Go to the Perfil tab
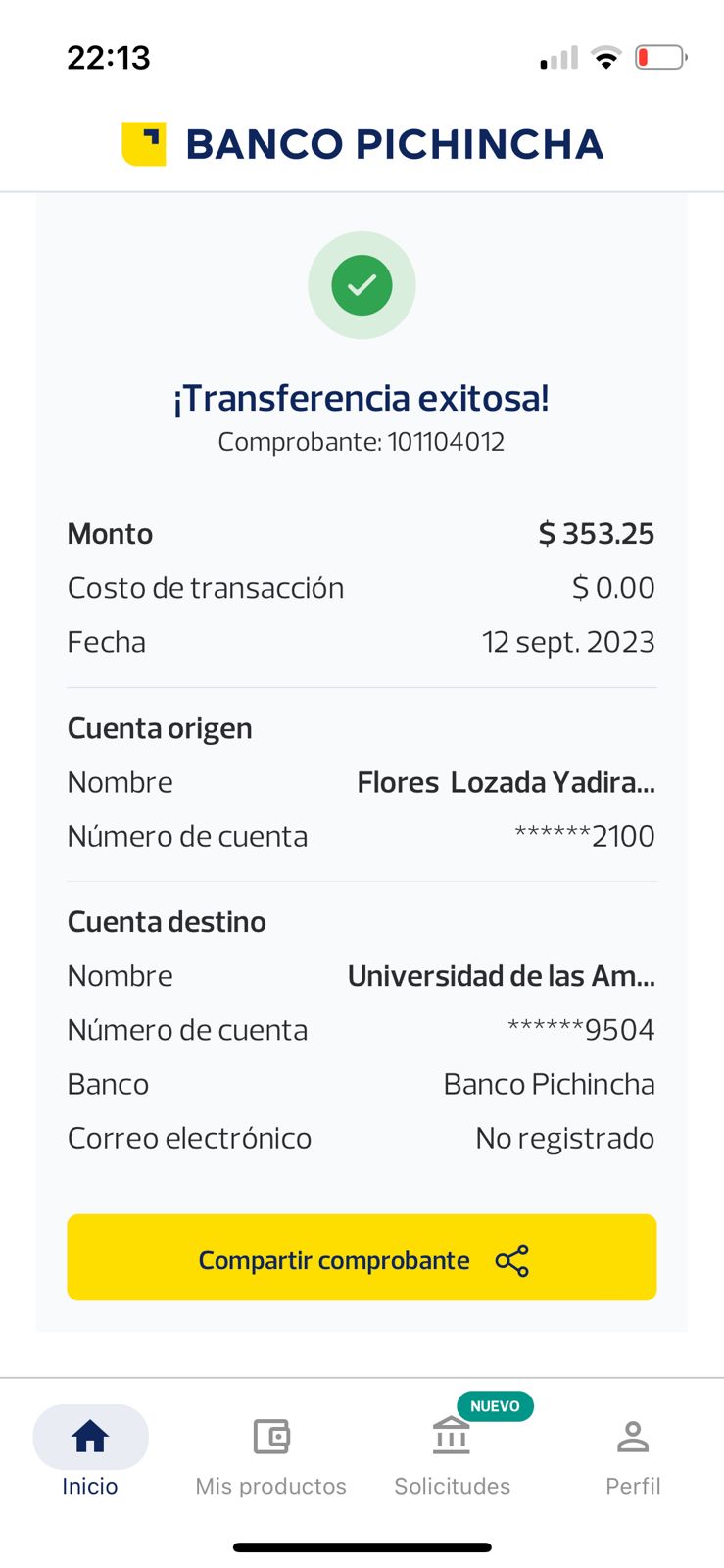This screenshot has width=724, height=1568. (x=633, y=1486)
